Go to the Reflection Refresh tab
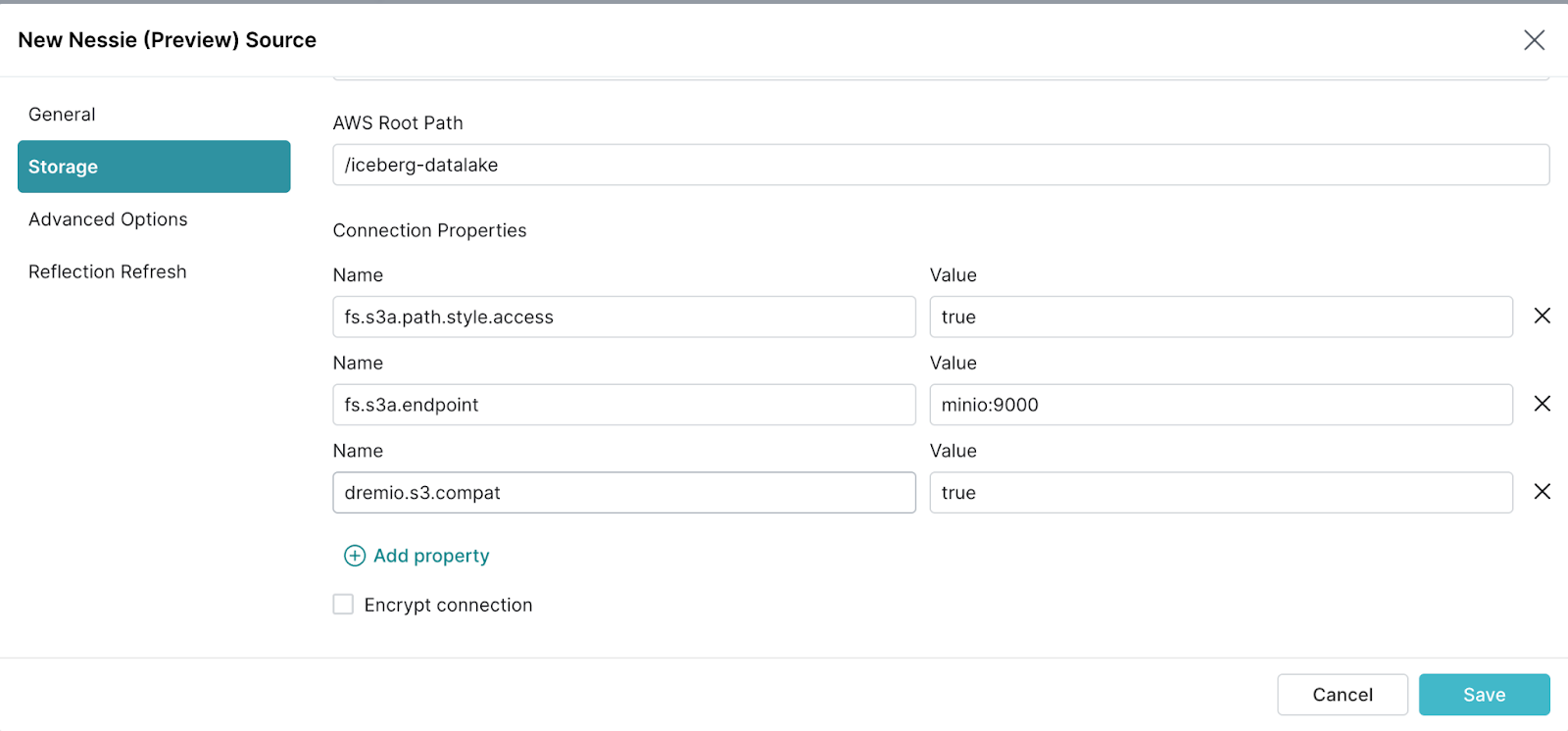Screen dimensions: 1568x731 pos(108,271)
